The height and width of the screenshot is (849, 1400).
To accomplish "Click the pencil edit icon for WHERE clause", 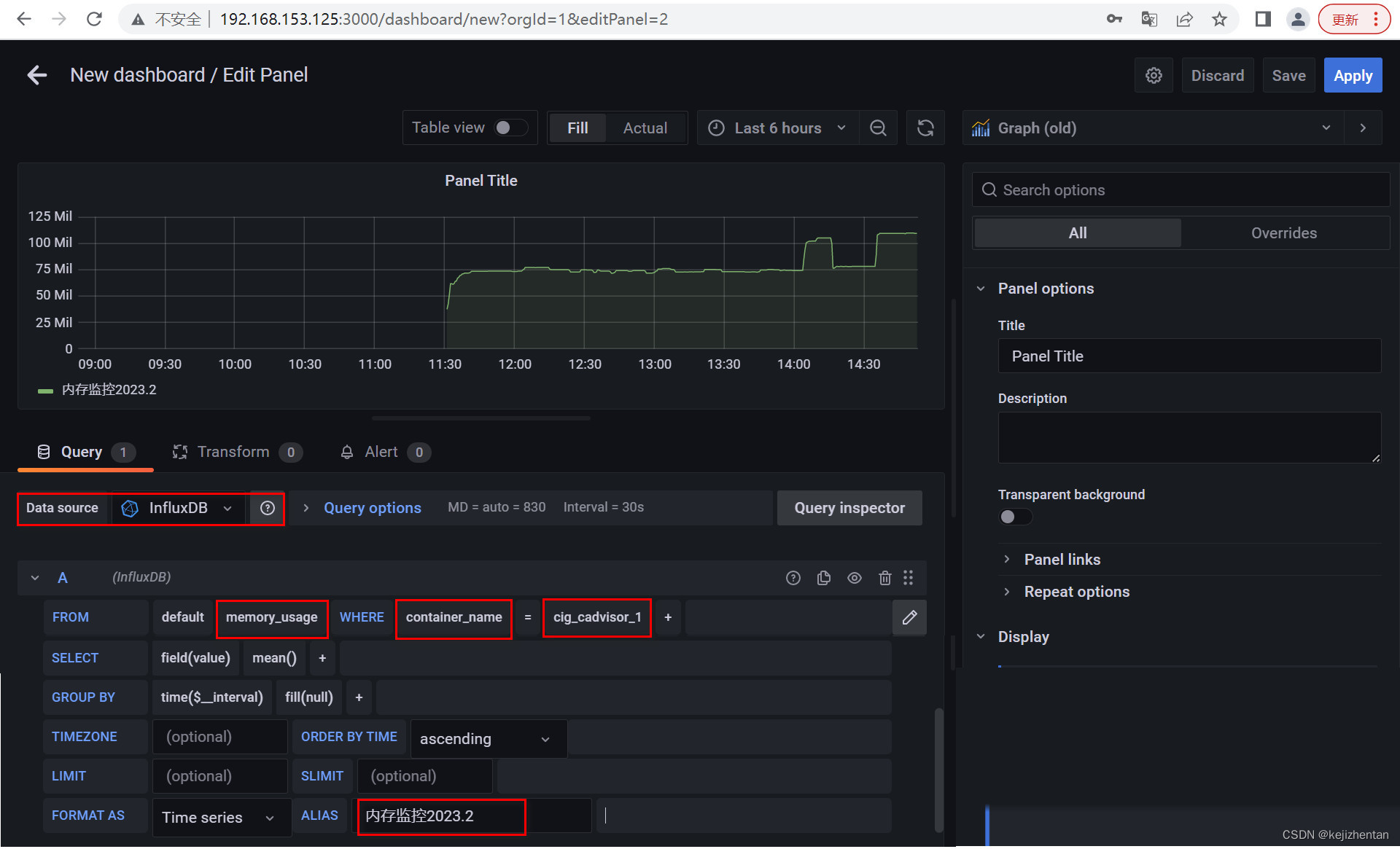I will [x=909, y=617].
